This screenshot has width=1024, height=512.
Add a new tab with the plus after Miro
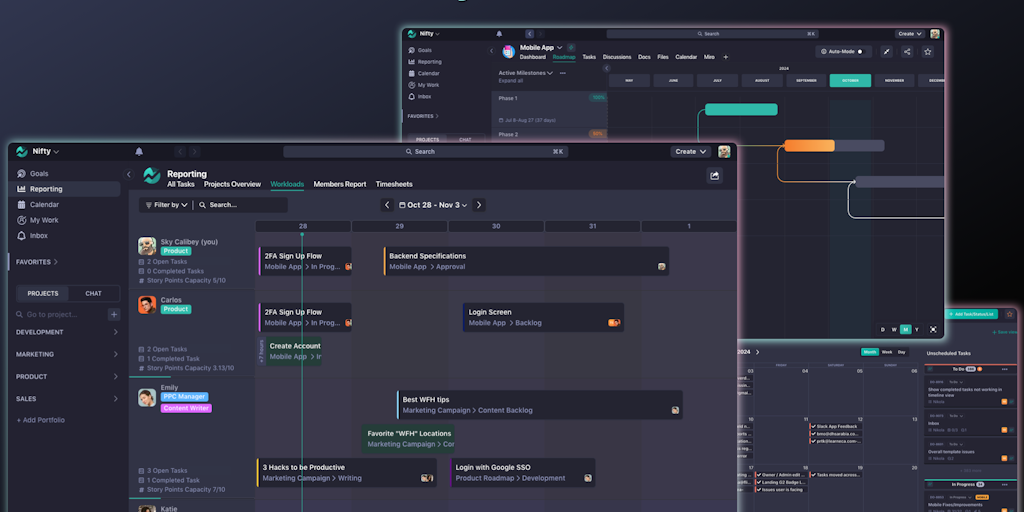pos(726,57)
